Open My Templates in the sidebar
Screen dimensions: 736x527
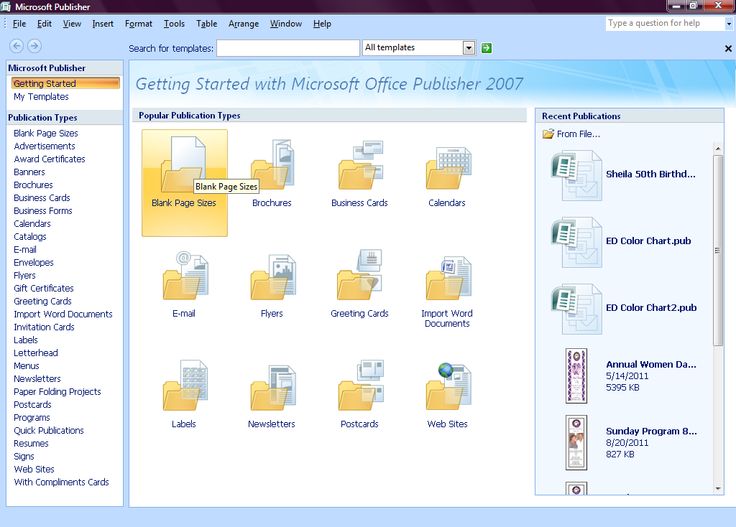coord(41,97)
